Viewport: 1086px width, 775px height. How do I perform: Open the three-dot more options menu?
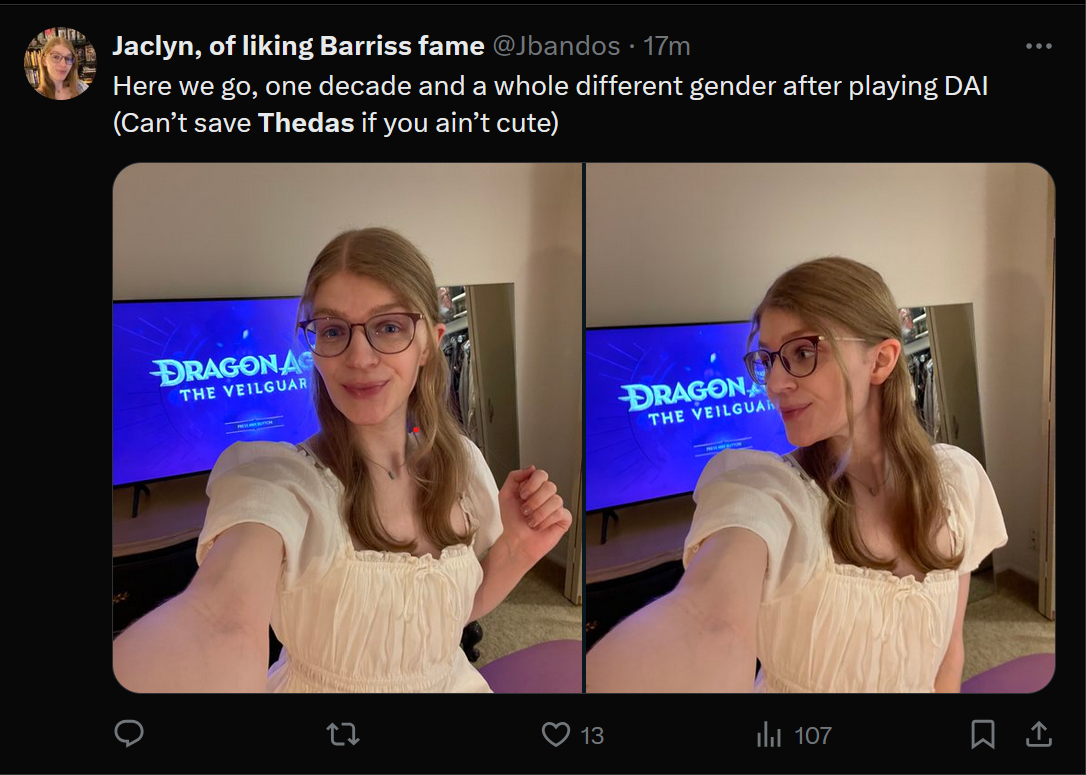(x=1038, y=46)
